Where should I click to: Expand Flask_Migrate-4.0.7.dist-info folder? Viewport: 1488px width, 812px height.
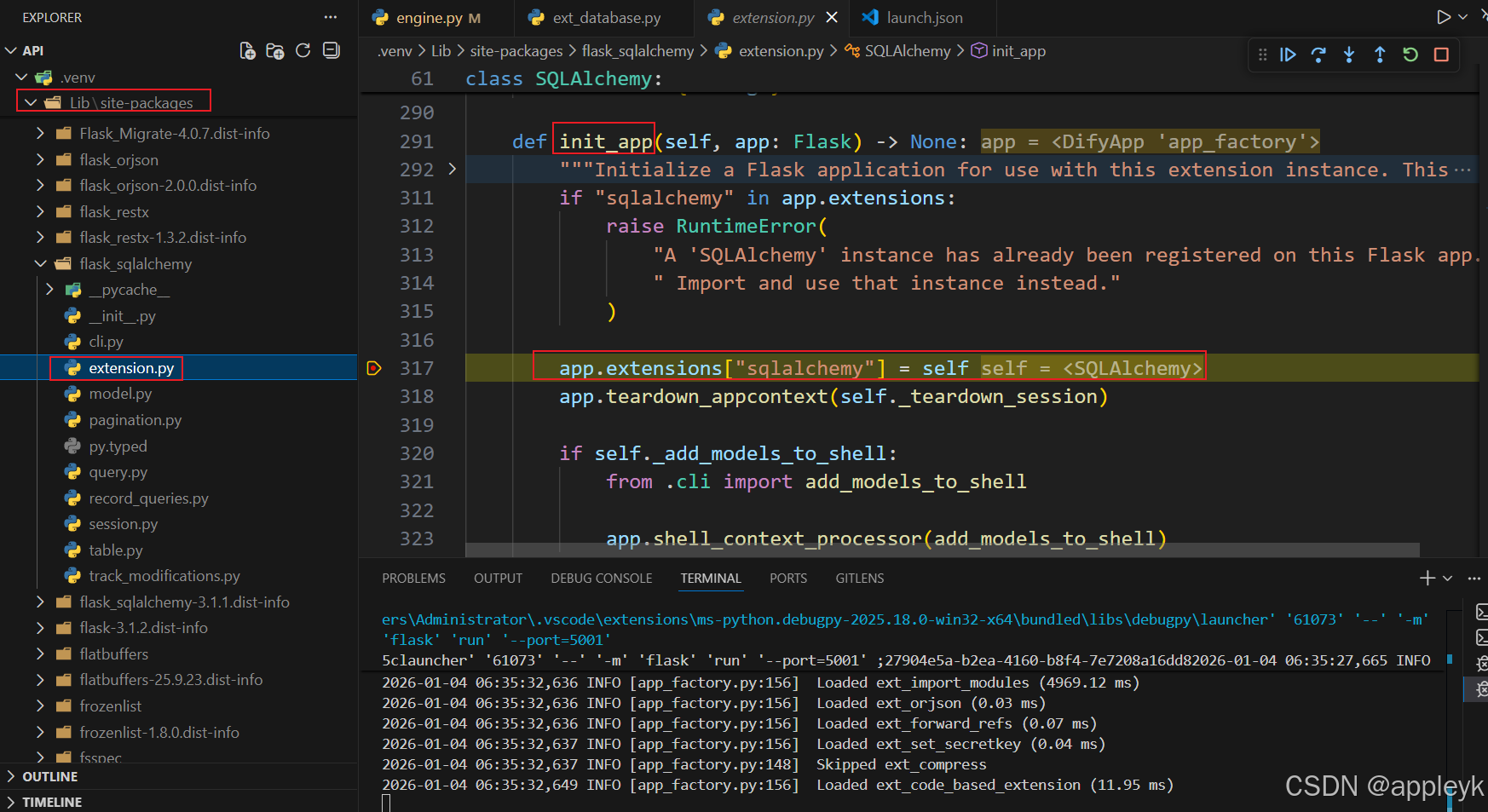tap(40, 134)
